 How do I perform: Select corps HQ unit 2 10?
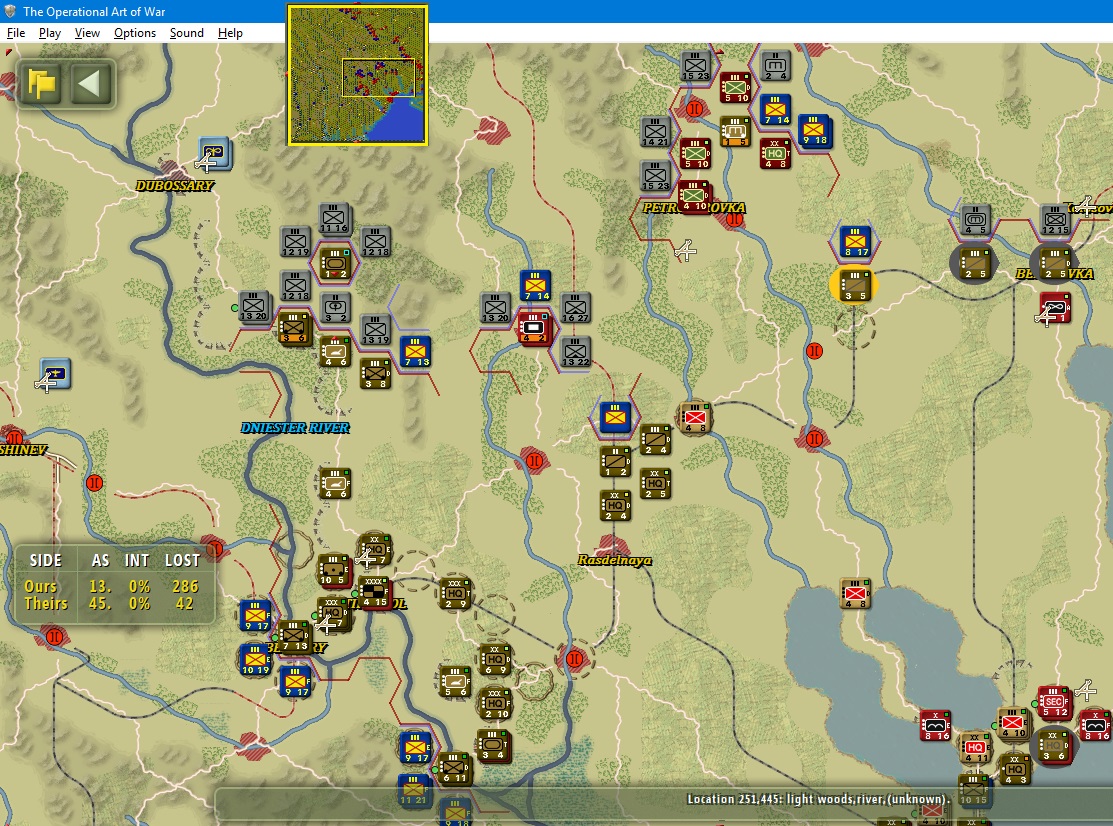pyautogui.click(x=495, y=704)
